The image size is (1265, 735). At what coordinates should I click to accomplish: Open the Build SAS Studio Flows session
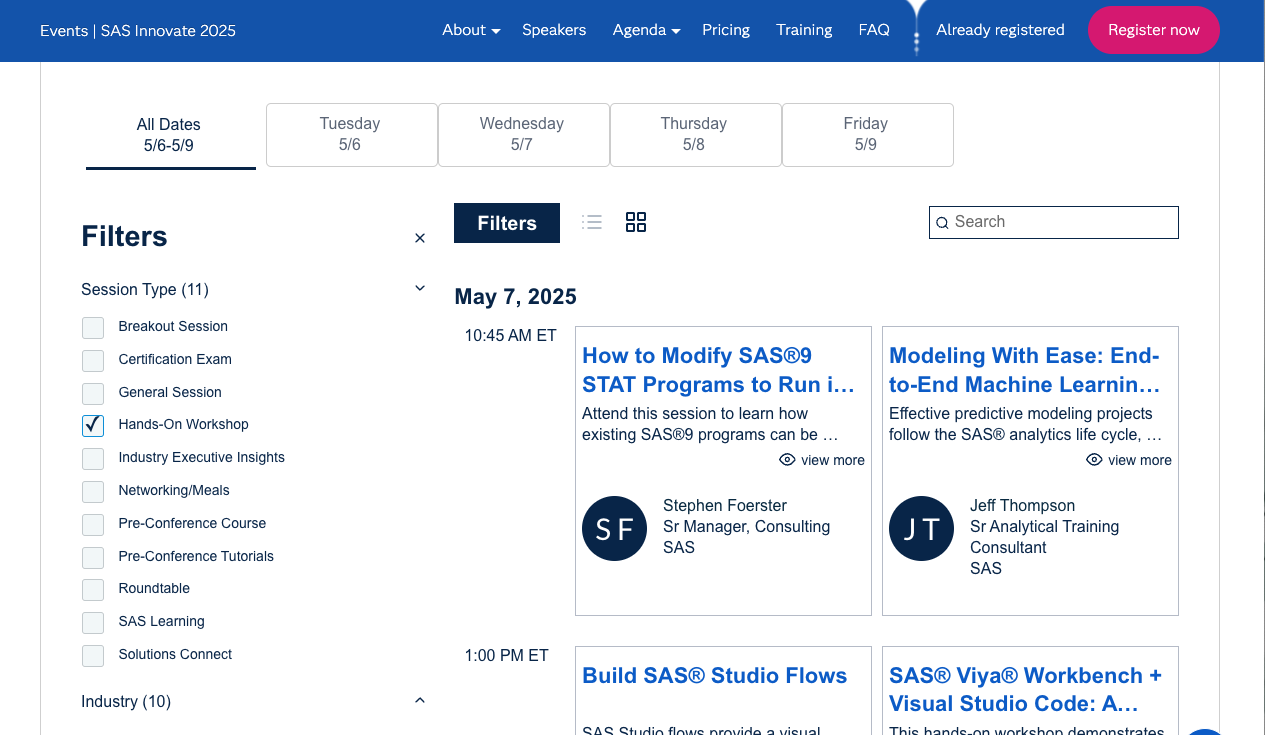click(x=714, y=676)
